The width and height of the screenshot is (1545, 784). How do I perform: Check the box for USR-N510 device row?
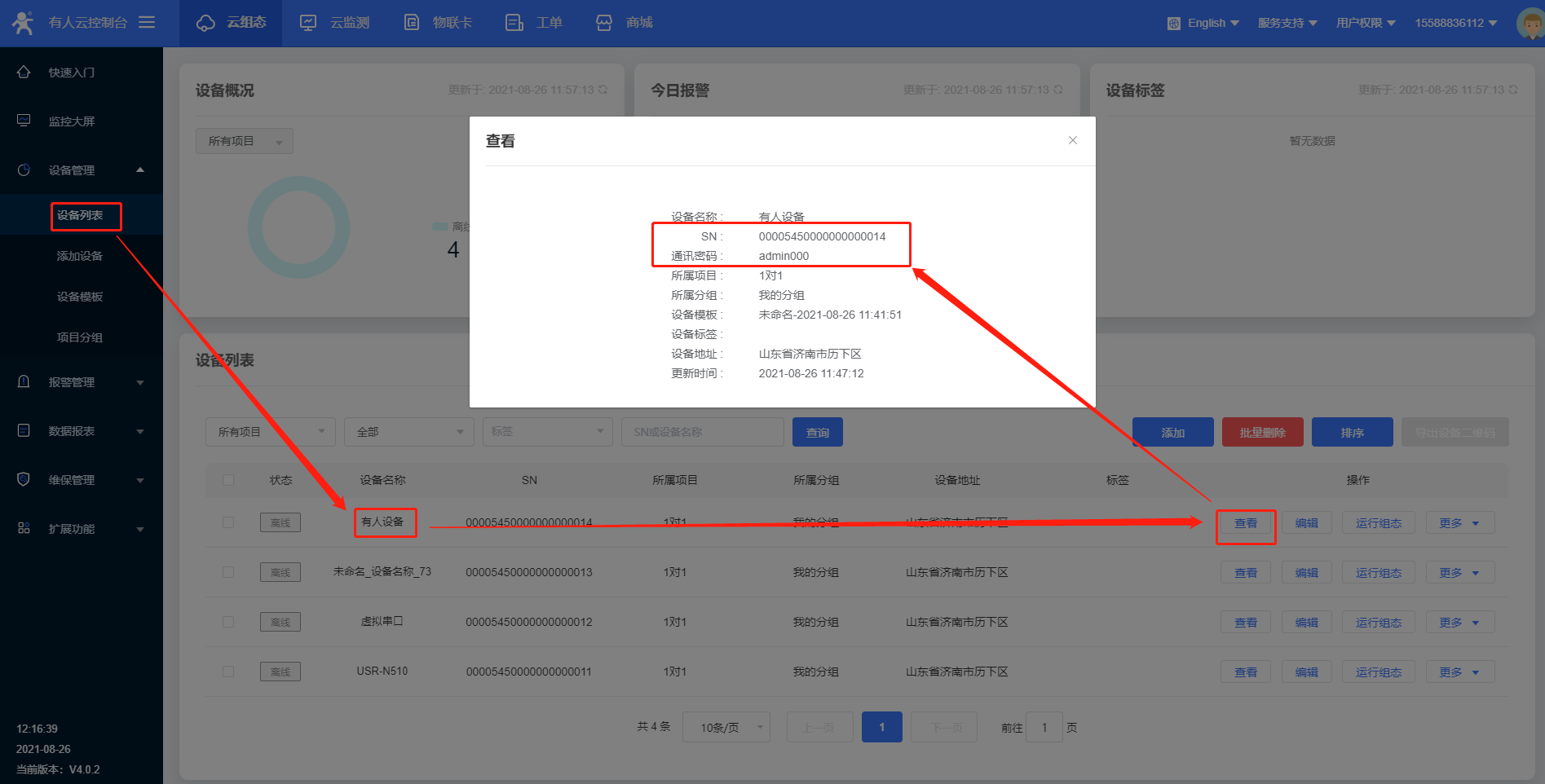point(228,672)
